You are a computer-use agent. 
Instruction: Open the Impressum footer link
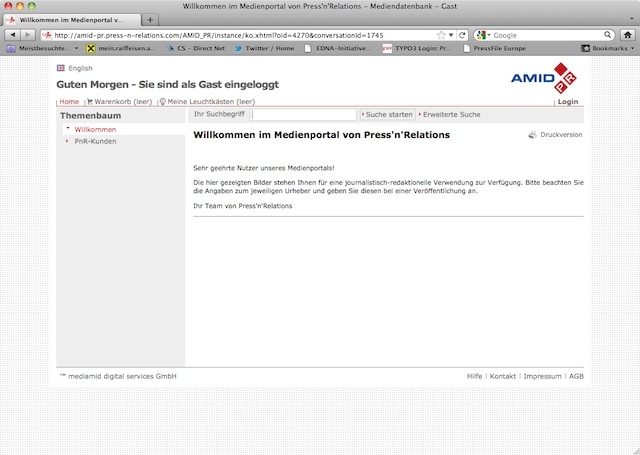pos(542,376)
